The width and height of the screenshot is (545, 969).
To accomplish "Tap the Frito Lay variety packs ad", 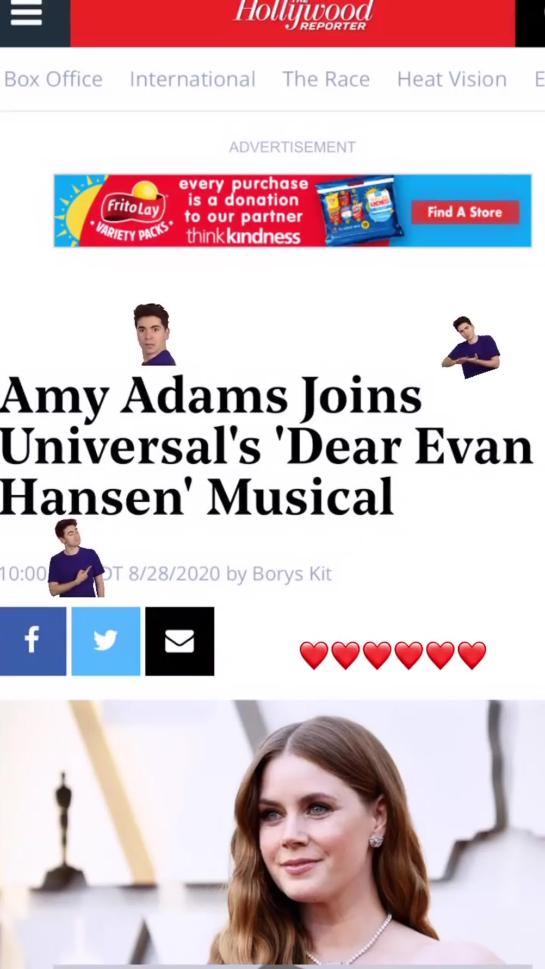I will pyautogui.click(x=292, y=211).
